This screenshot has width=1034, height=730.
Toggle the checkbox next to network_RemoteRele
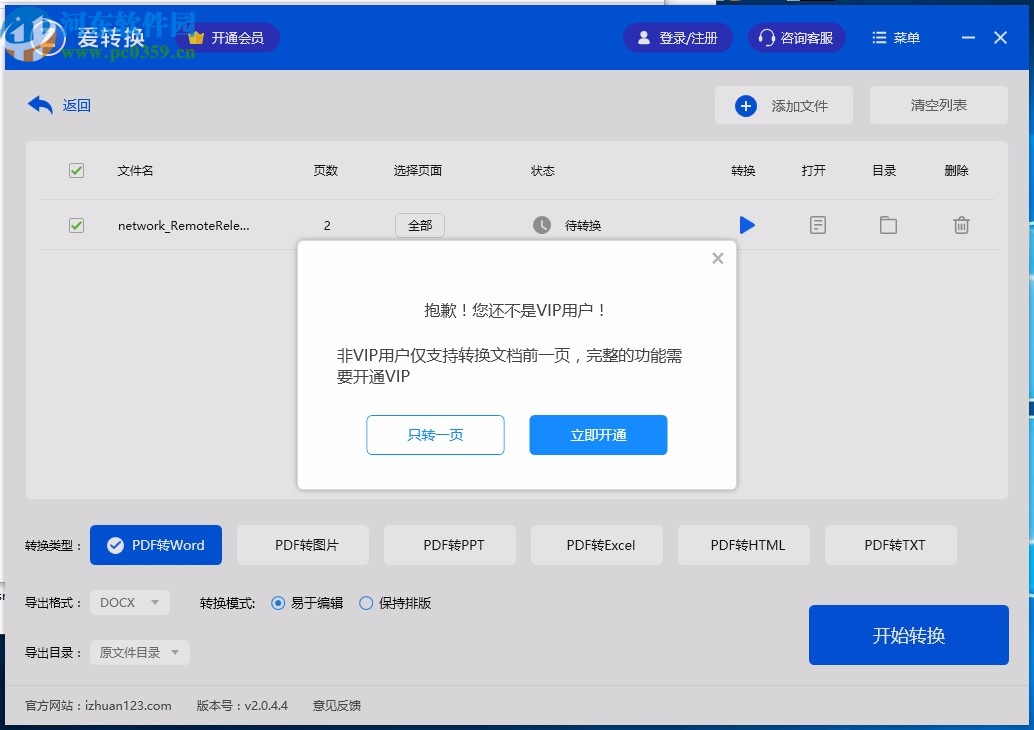[76, 225]
